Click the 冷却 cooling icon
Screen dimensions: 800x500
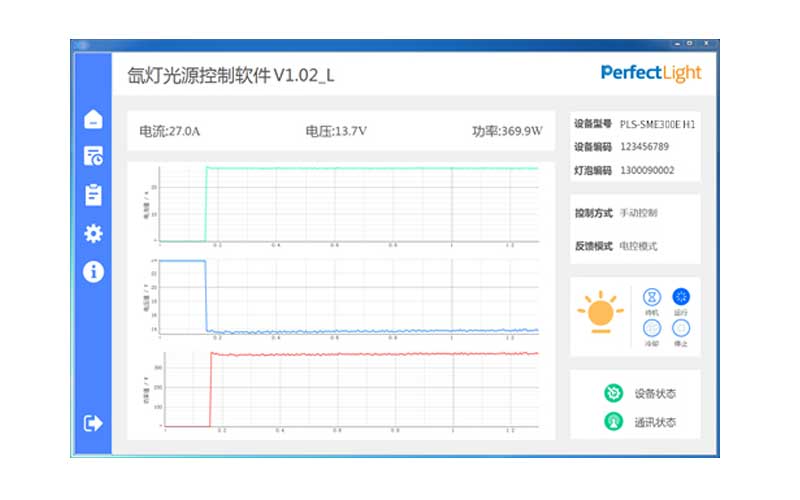652,328
